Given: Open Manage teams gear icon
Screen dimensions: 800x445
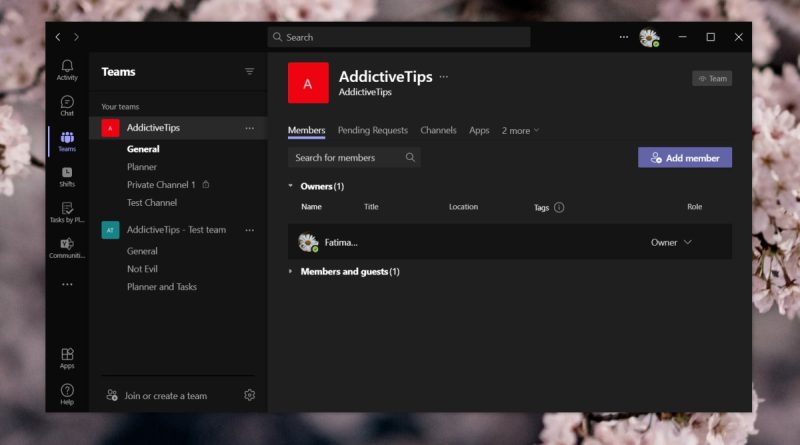Looking at the screenshot, I should (249, 395).
